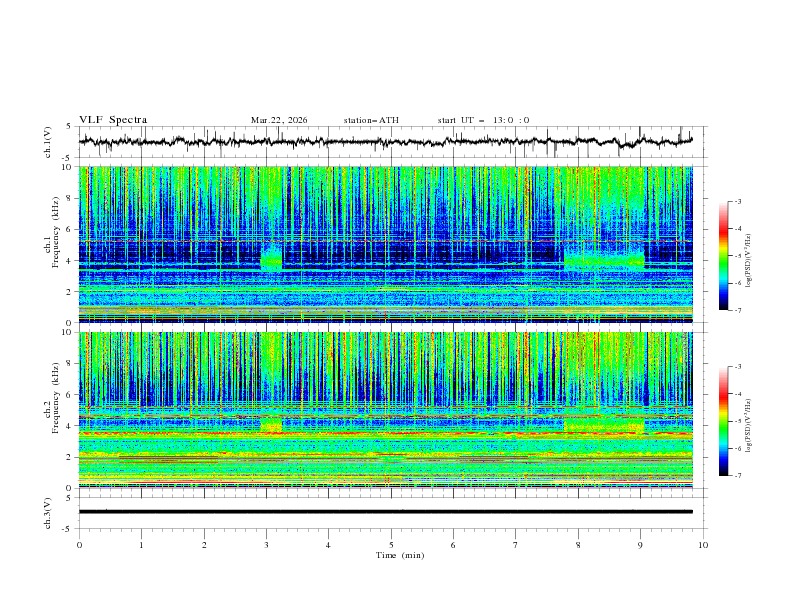This screenshot has width=792, height=612.
Task: Click time axis tick label "3"
Action: [x=266, y=545]
